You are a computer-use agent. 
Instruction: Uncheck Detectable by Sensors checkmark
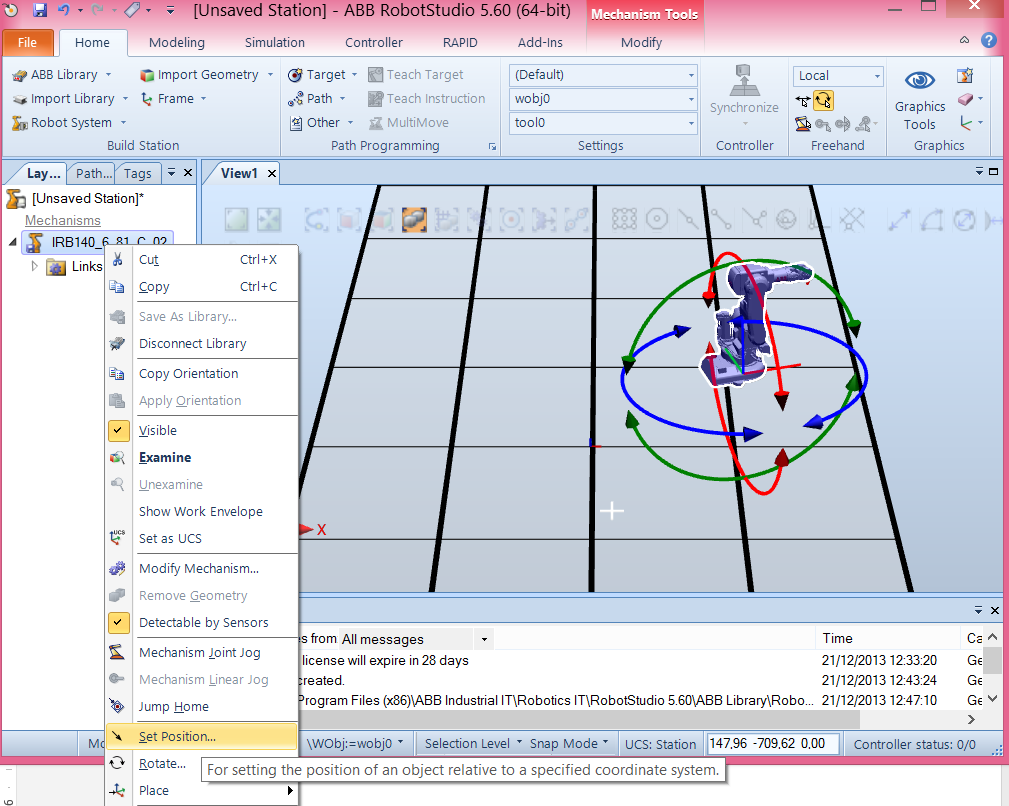click(118, 622)
